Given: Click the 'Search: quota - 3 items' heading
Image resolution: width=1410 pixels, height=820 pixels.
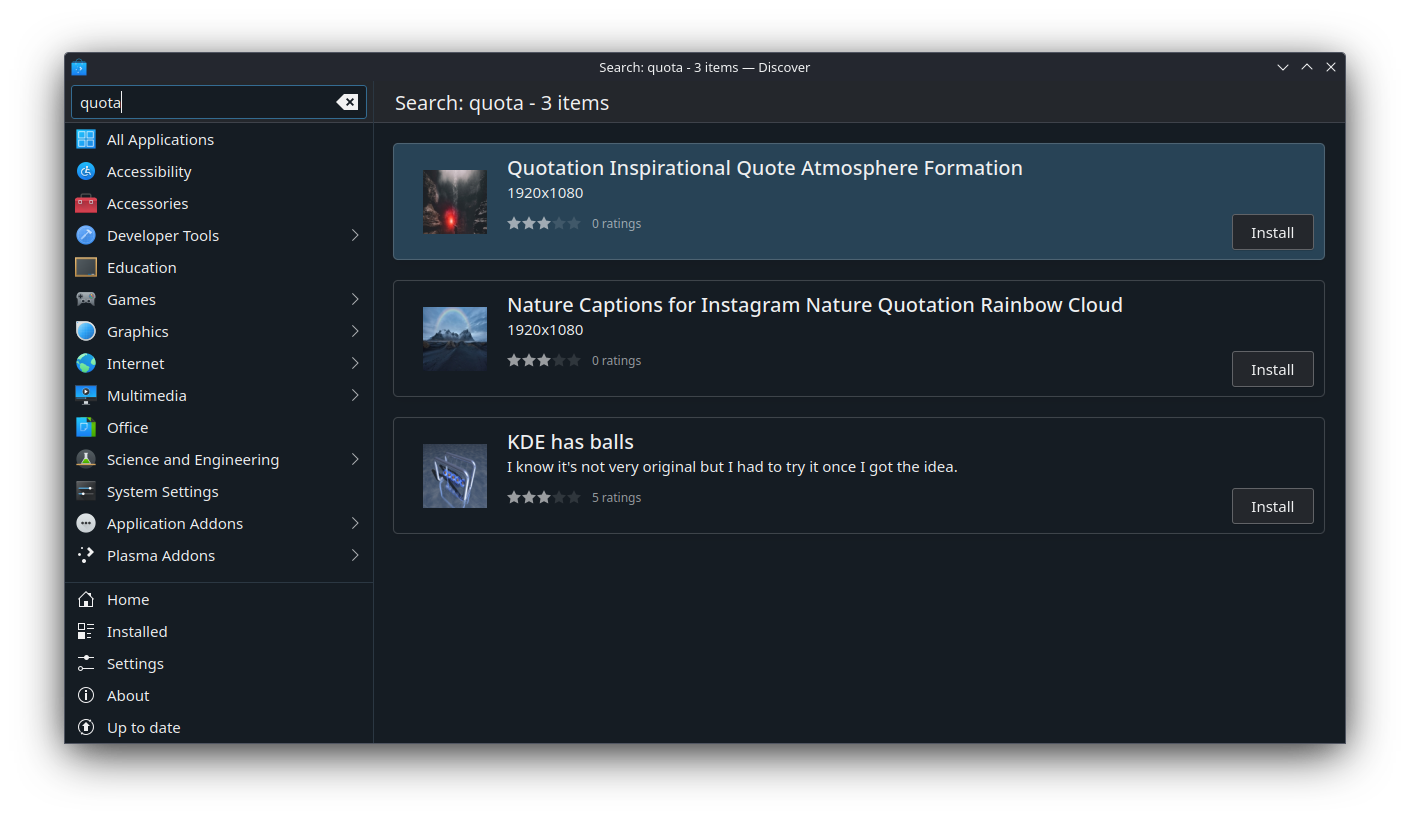Looking at the screenshot, I should tap(502, 103).
